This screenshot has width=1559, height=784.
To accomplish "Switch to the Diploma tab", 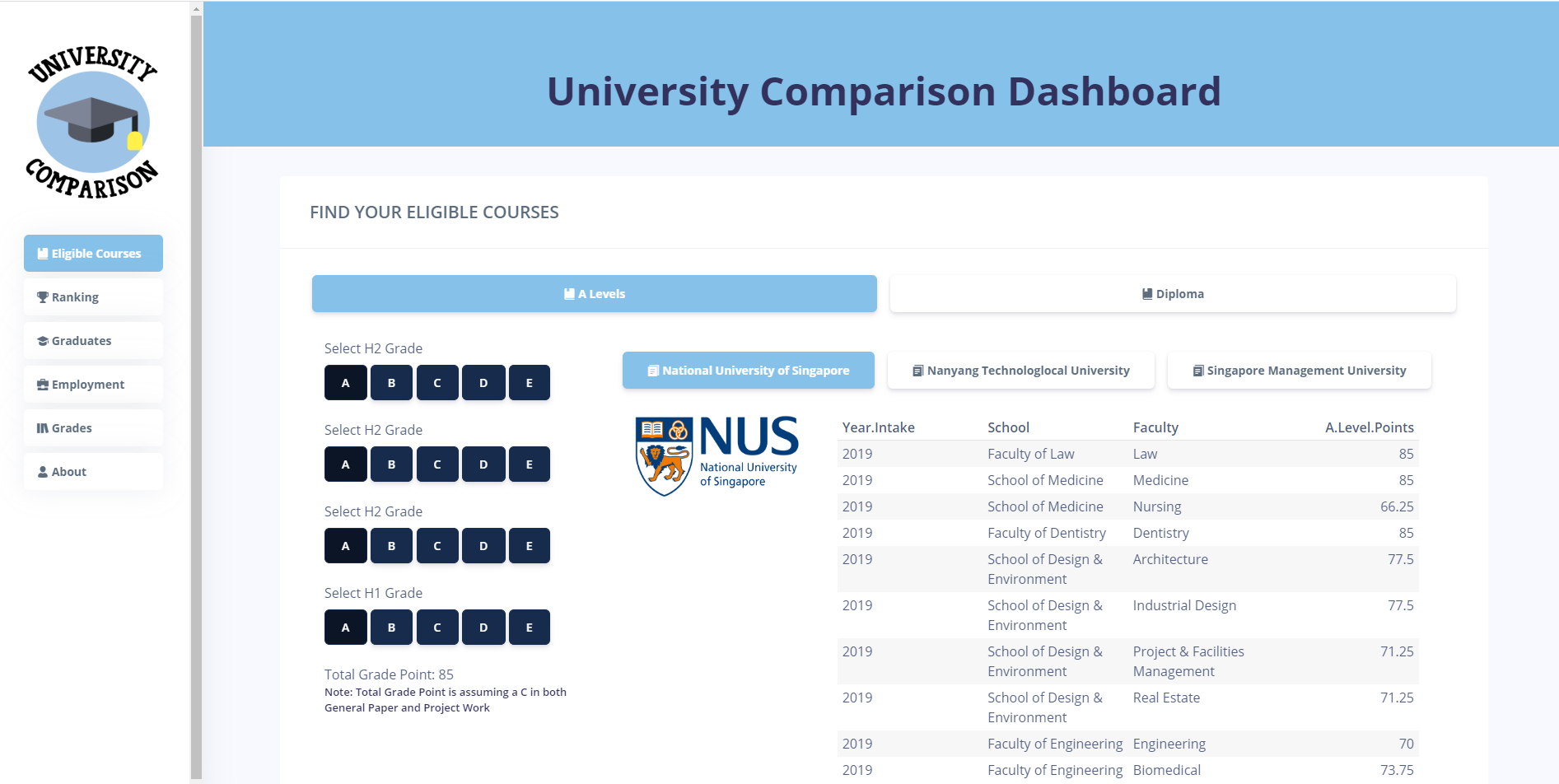I will (x=1173, y=294).
